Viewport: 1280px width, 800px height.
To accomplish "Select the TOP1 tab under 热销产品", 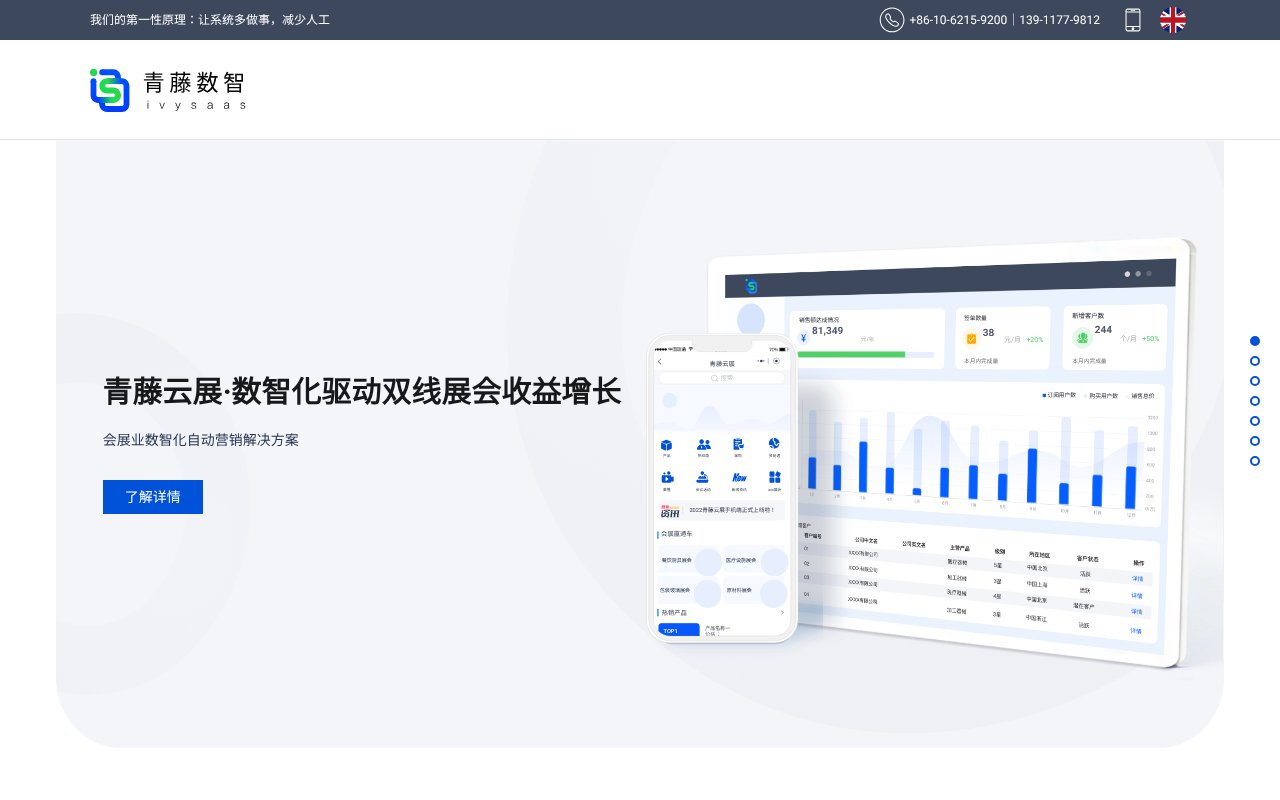I will (671, 629).
